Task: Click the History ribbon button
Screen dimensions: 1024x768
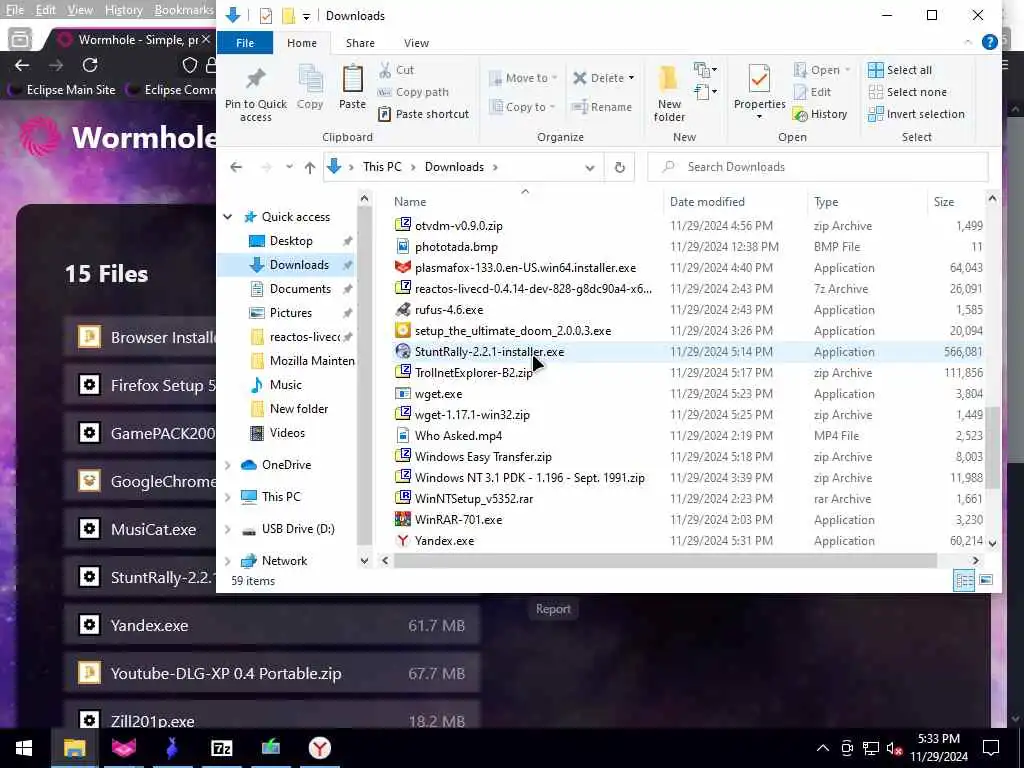Action: 820,114
